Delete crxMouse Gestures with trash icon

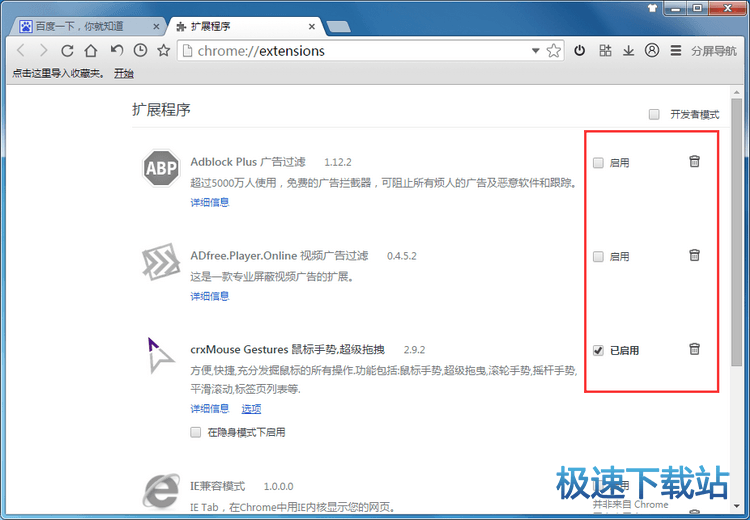point(695,349)
